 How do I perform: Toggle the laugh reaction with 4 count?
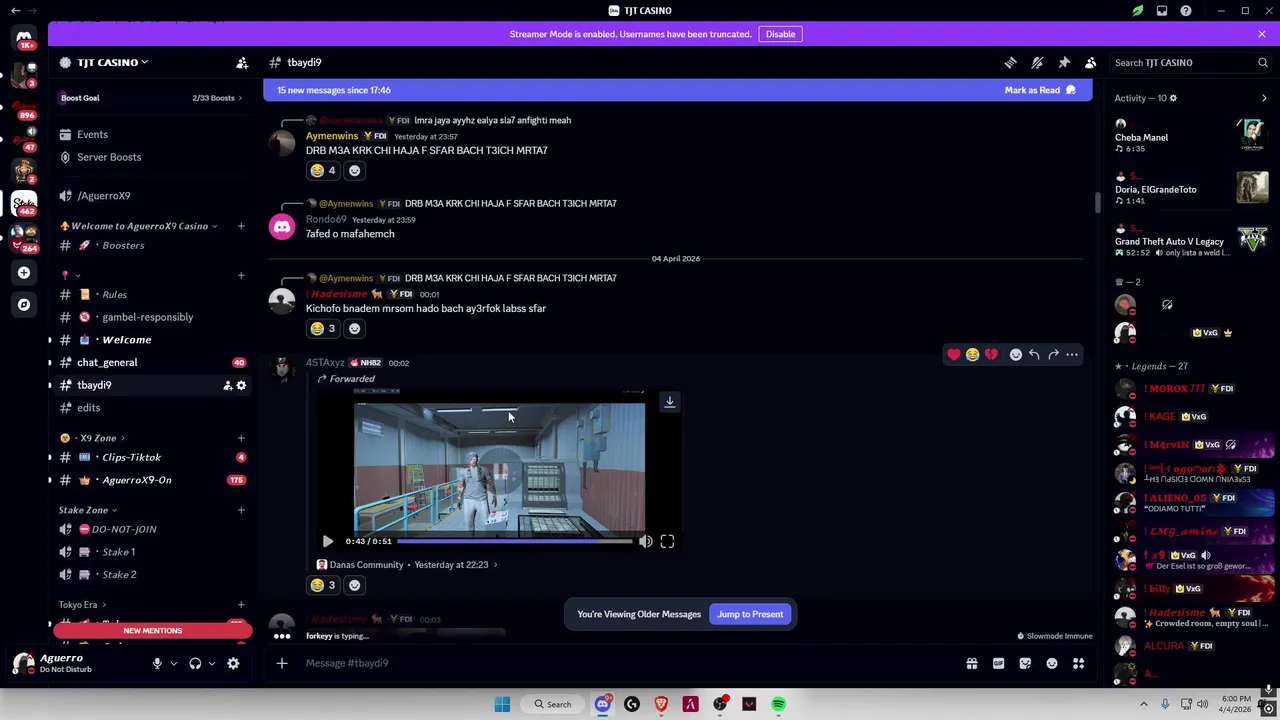click(x=323, y=171)
